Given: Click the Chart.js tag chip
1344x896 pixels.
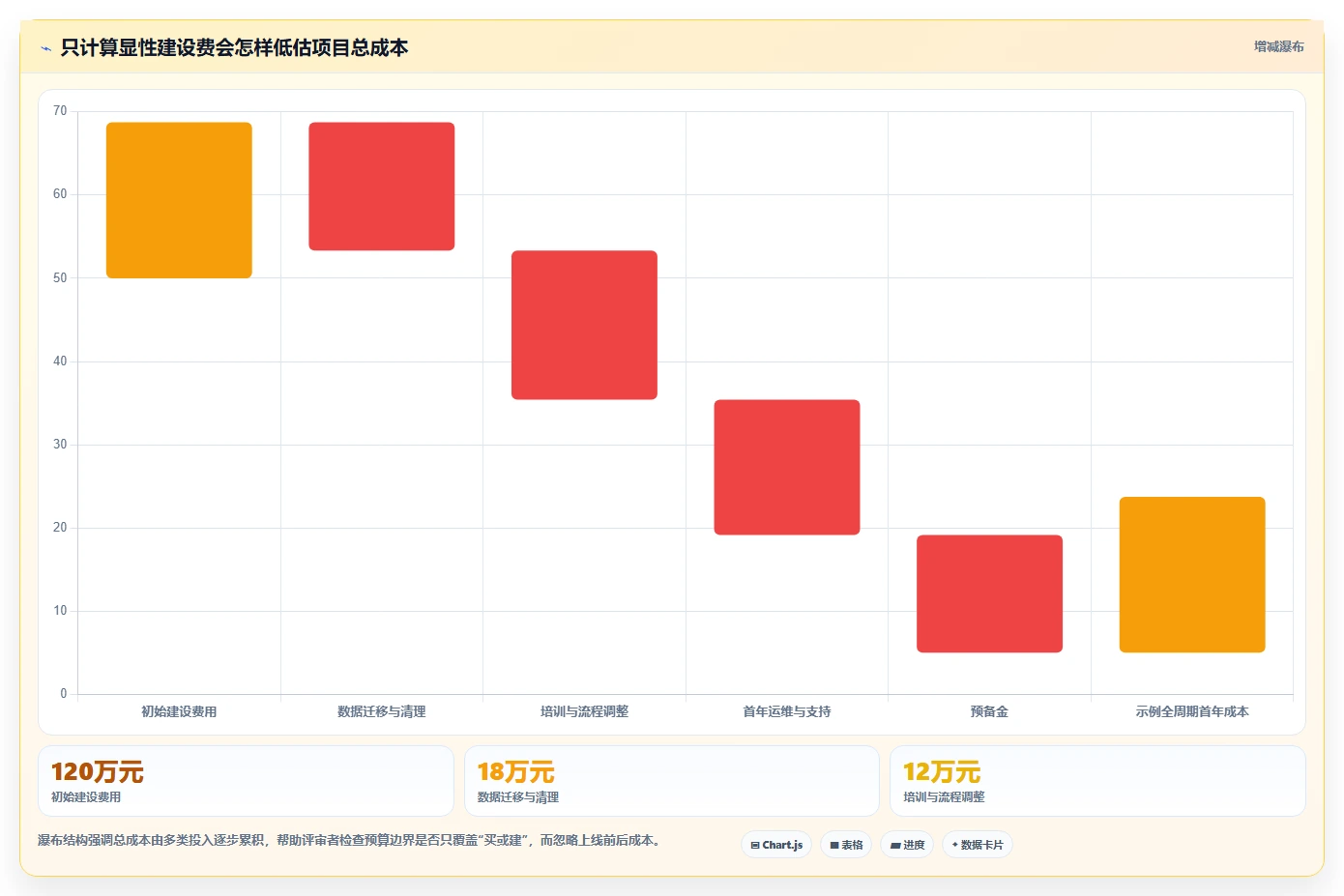Looking at the screenshot, I should tap(776, 845).
